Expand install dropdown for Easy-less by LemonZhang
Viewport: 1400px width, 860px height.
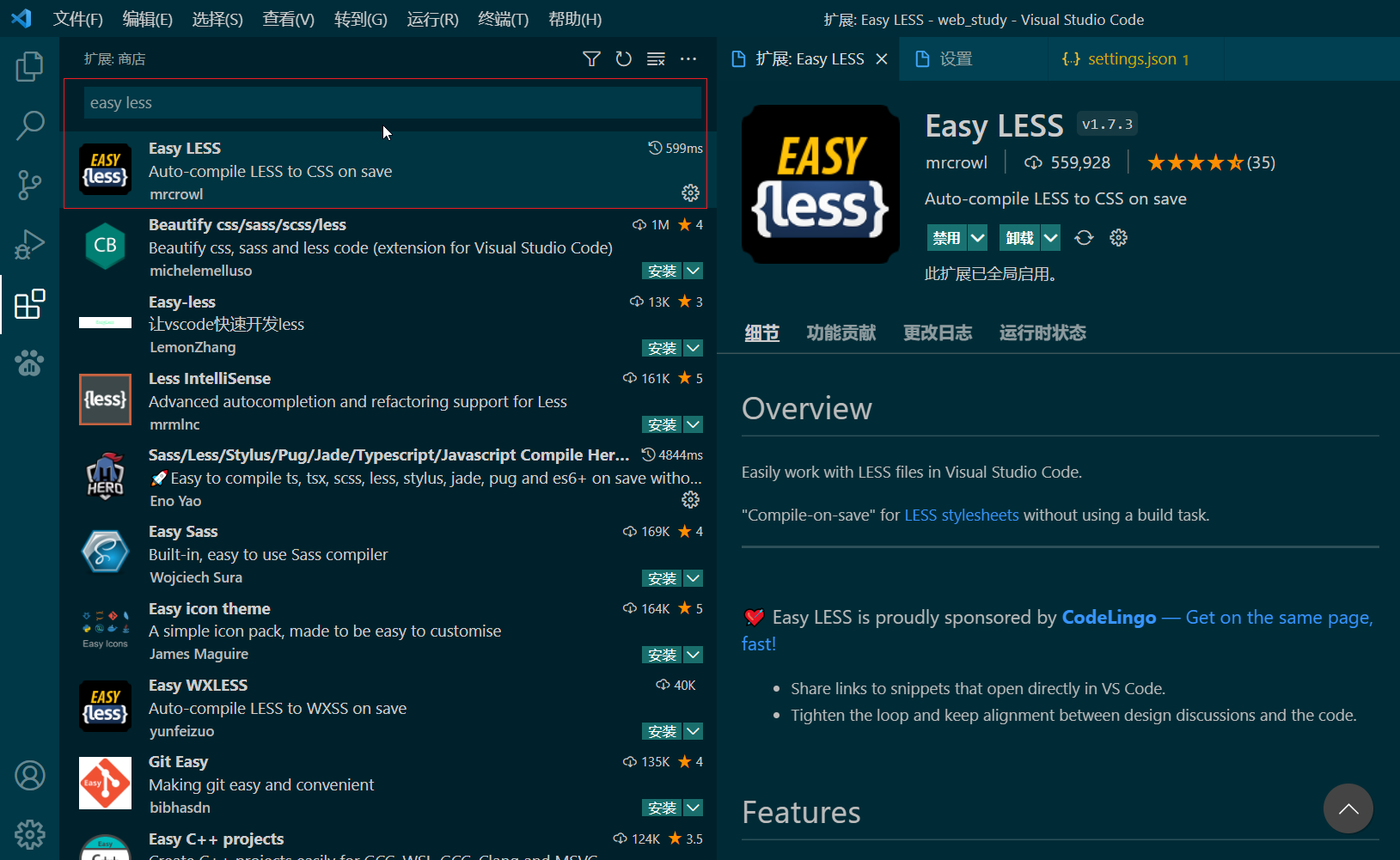[x=694, y=348]
